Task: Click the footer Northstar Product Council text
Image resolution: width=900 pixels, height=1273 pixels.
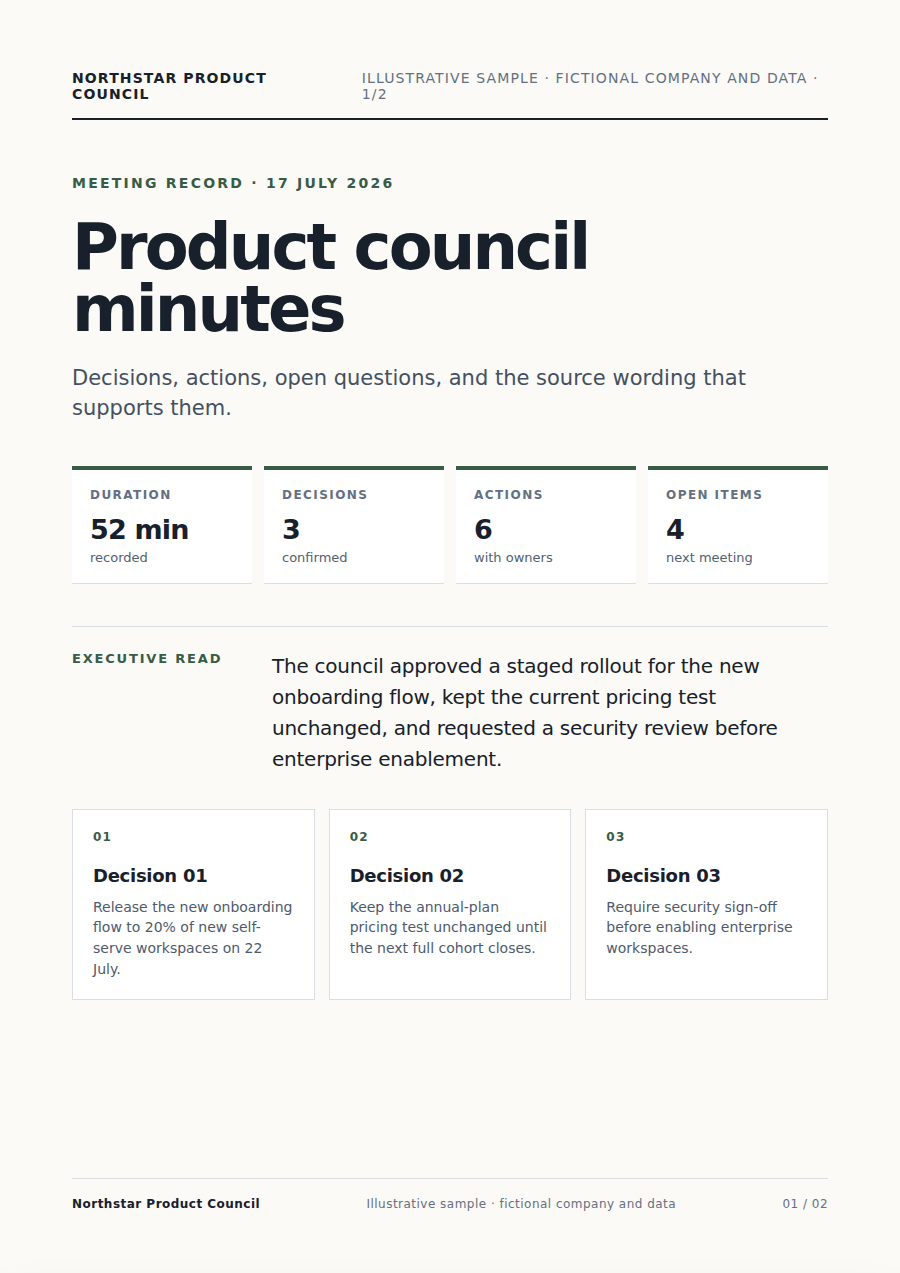Action: (x=166, y=1204)
